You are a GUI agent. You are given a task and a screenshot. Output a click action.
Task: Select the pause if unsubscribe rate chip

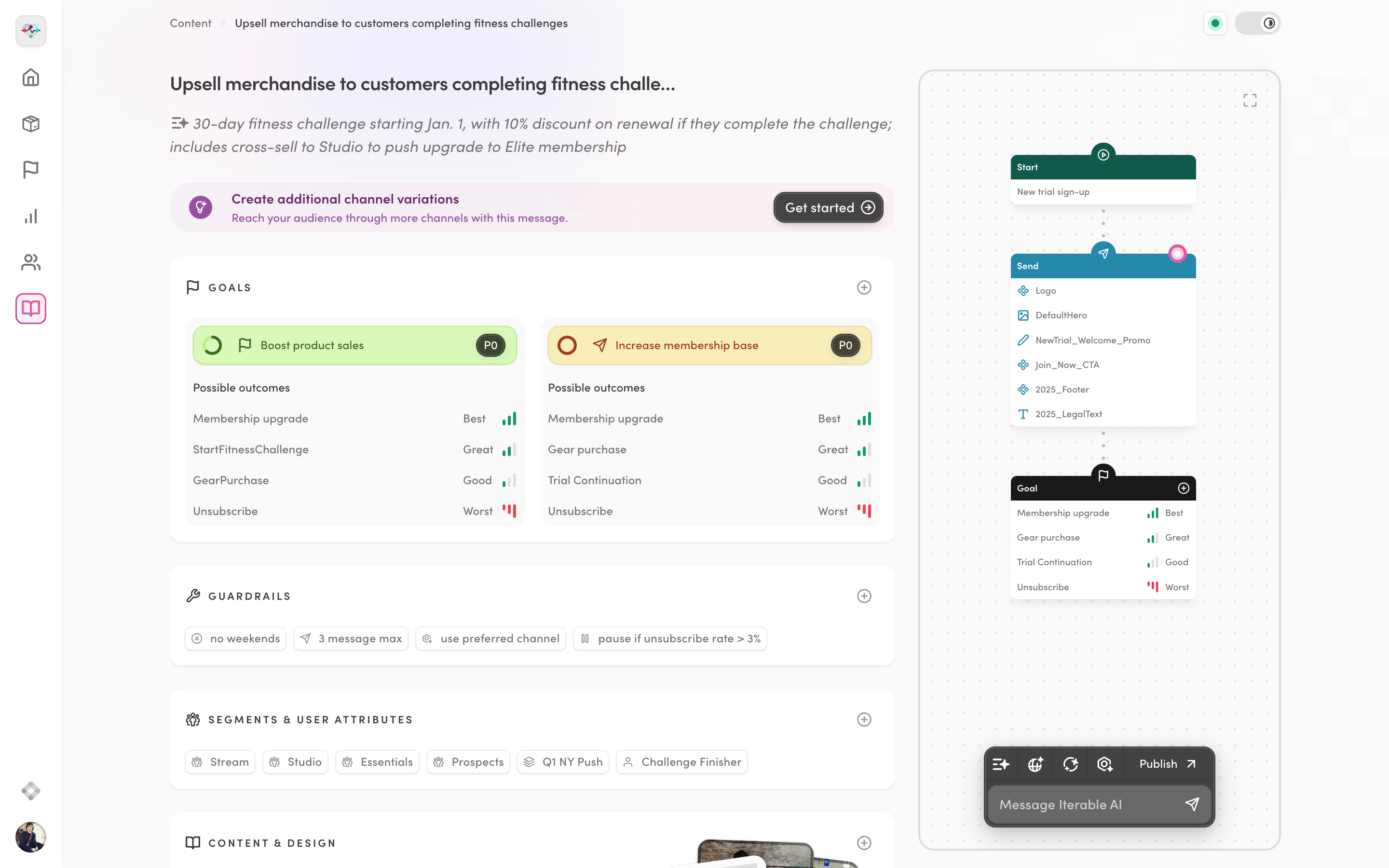point(670,639)
